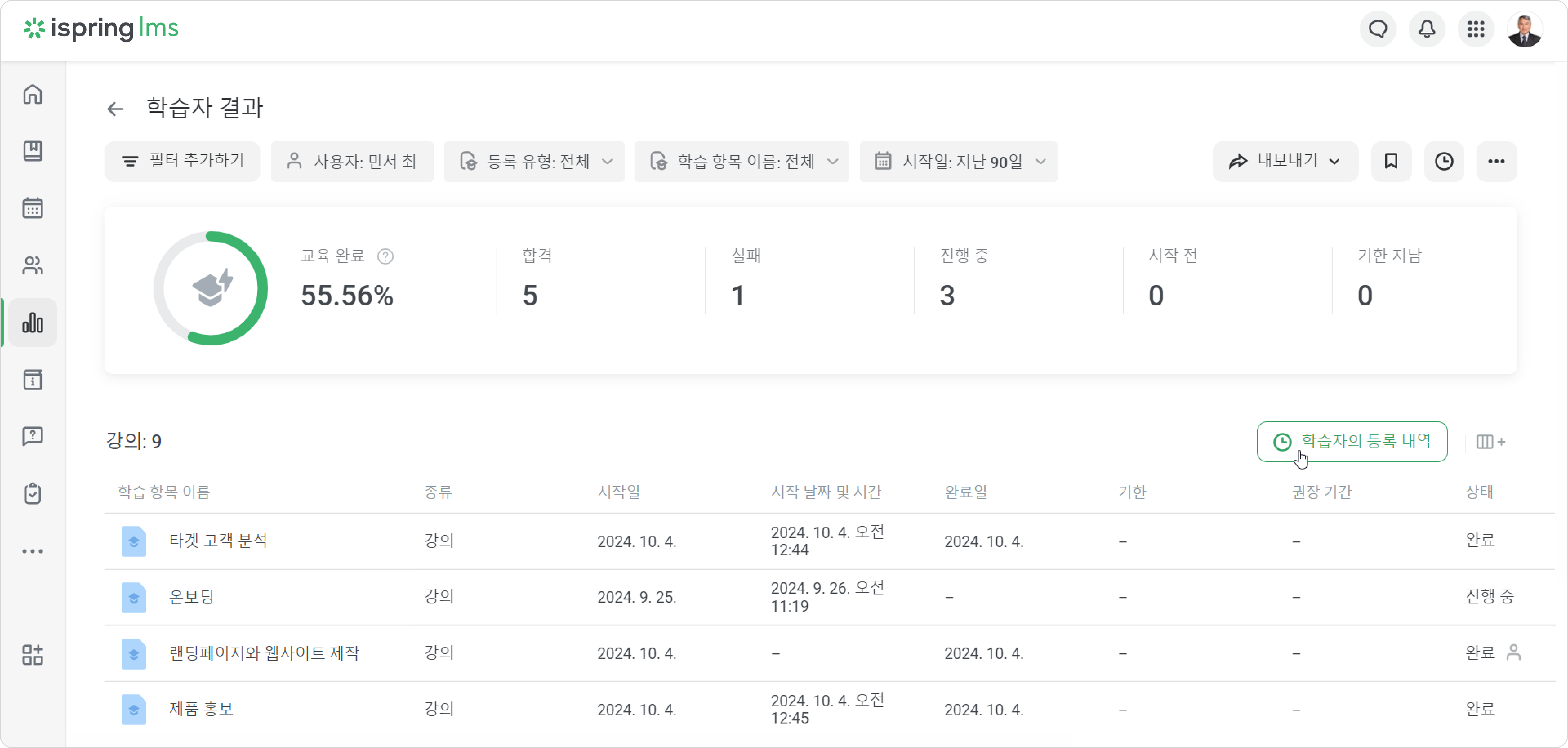Sort by 학습 항목 이름 column header
The width and height of the screenshot is (1568, 748).
[x=164, y=492]
